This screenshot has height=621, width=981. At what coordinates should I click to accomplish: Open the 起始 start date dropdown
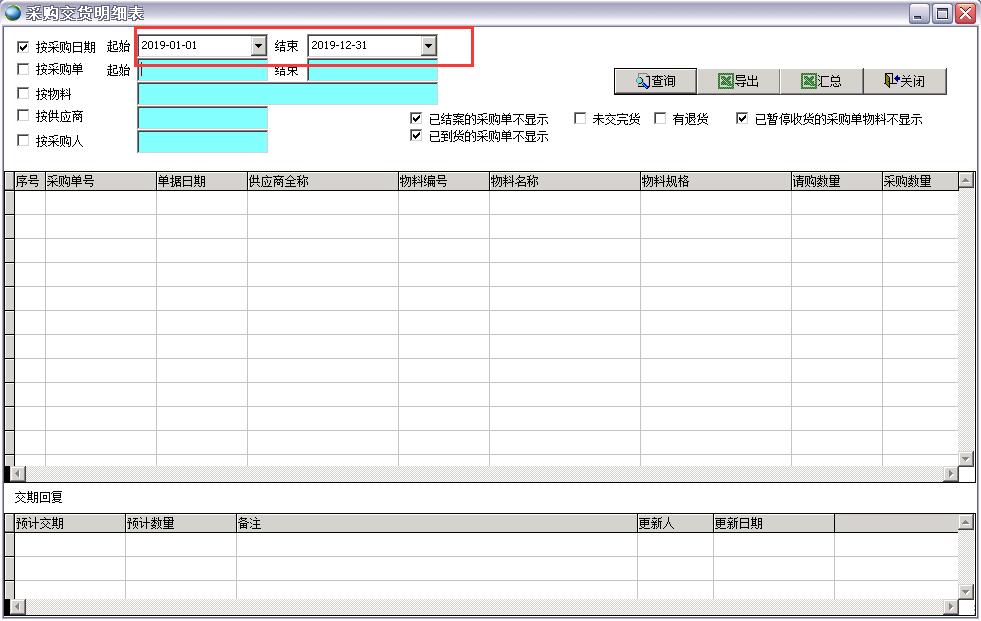(258, 46)
